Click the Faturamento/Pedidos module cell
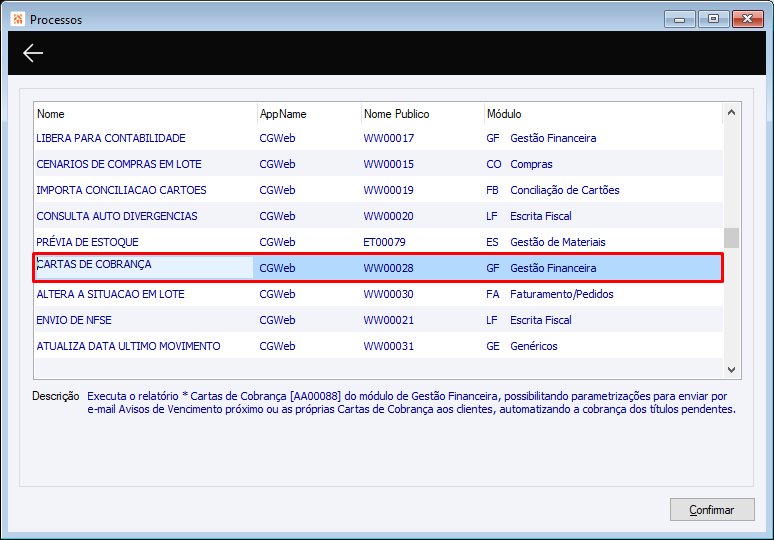Viewport: 774px width, 540px height. [x=562, y=294]
